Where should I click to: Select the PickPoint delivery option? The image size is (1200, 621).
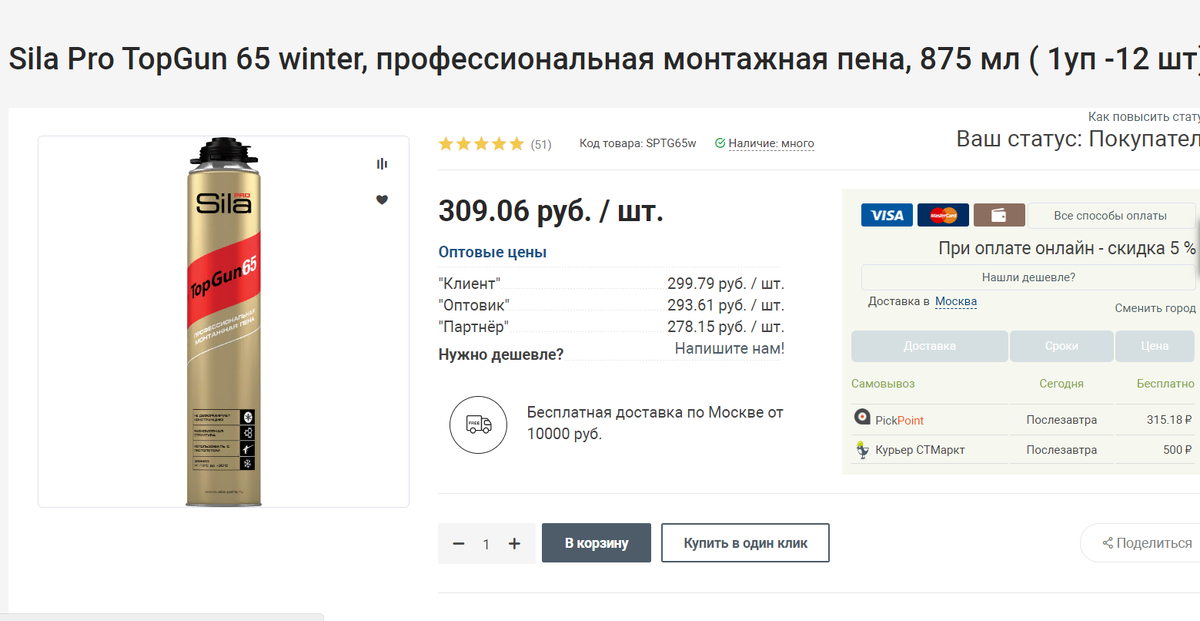click(1023, 420)
